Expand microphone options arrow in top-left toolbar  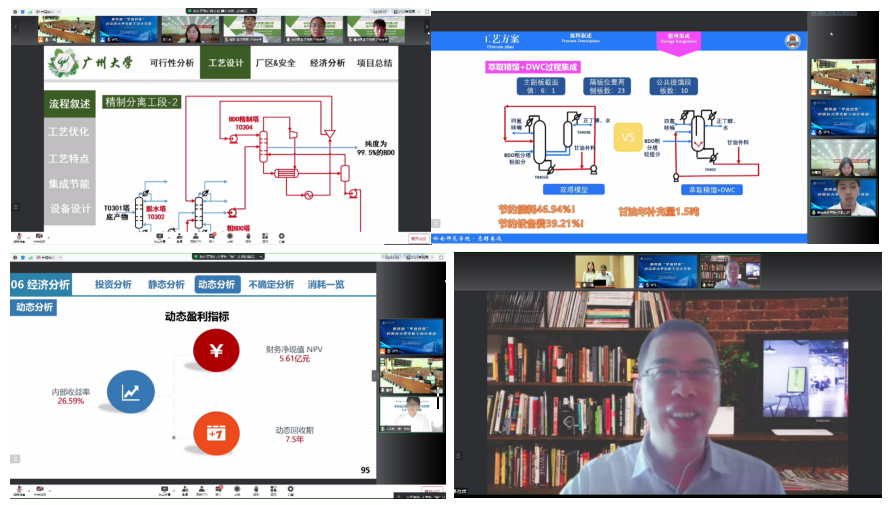coord(28,236)
